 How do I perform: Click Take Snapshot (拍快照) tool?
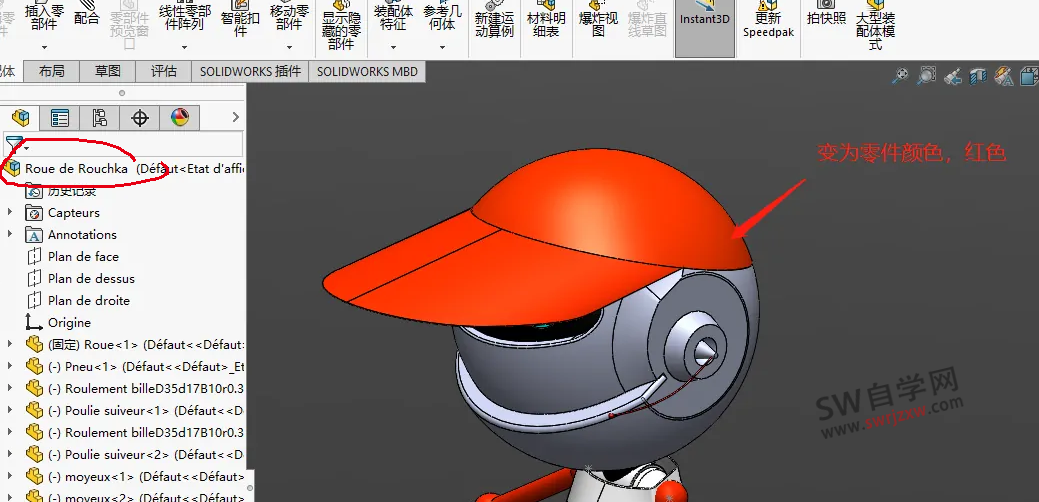[826, 15]
